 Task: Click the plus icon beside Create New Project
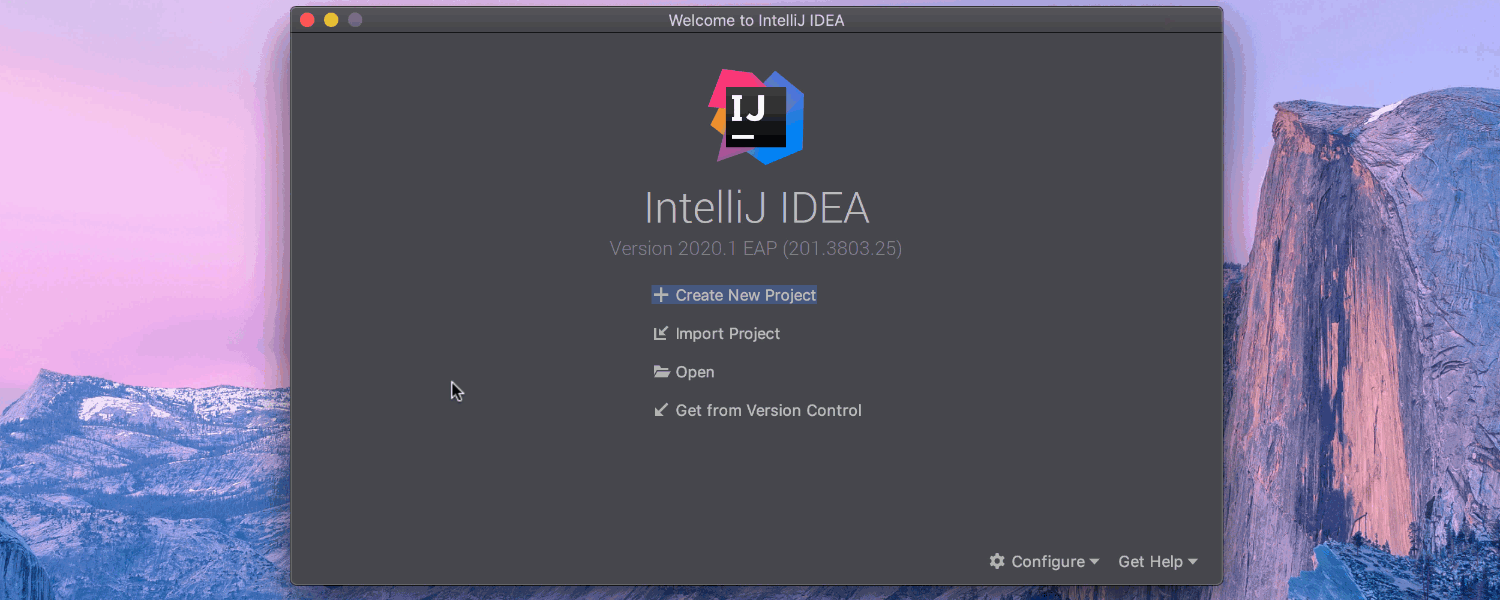click(x=660, y=295)
